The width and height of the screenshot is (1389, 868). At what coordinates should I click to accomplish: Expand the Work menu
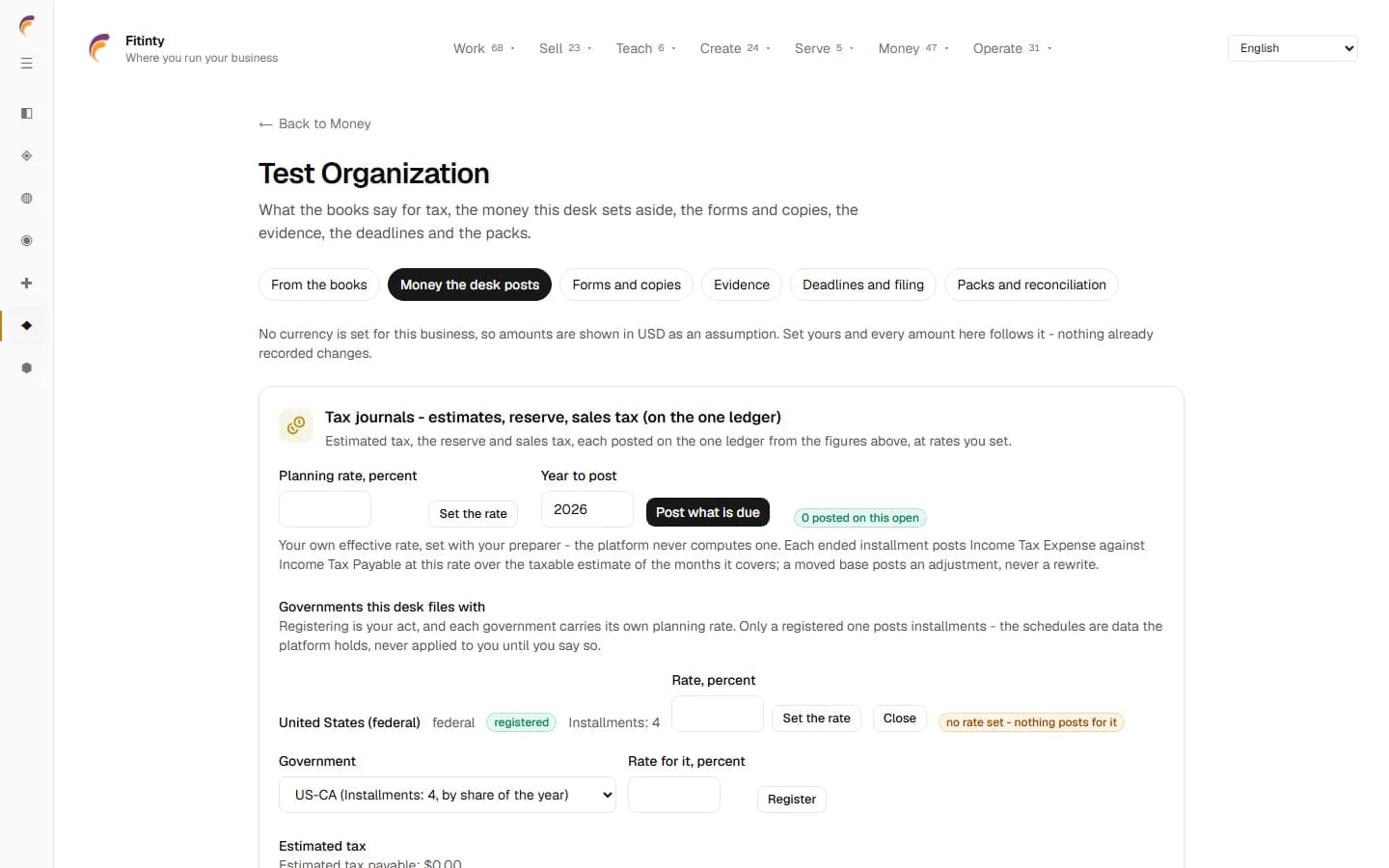pos(483,48)
